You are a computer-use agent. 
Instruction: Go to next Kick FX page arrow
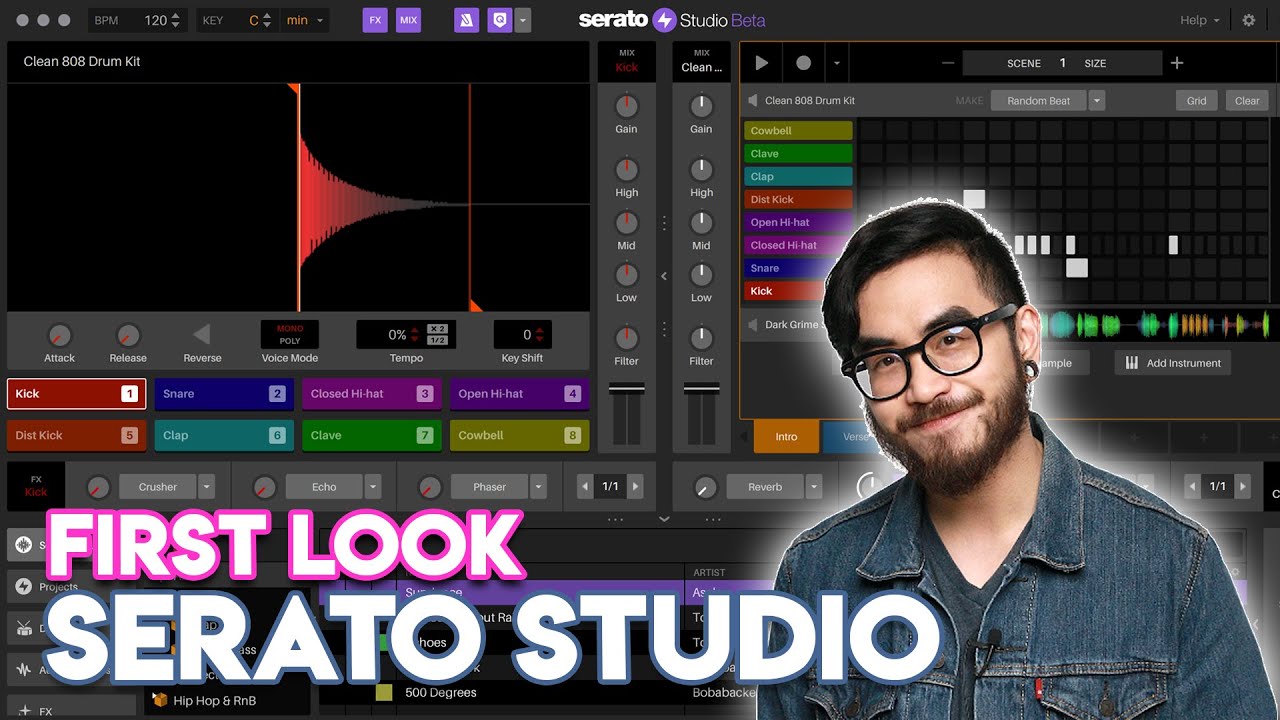coord(634,487)
